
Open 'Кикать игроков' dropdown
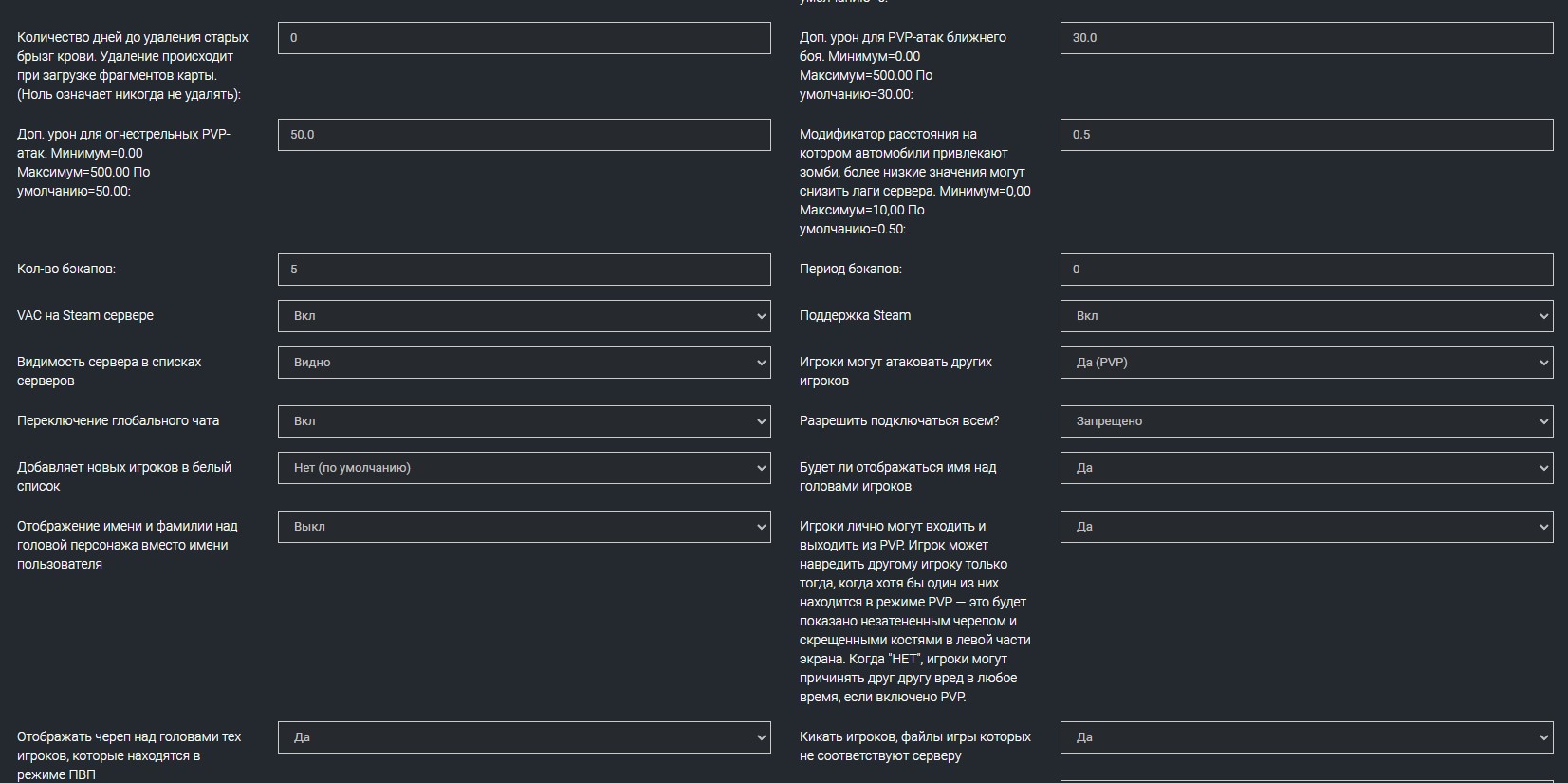1306,737
